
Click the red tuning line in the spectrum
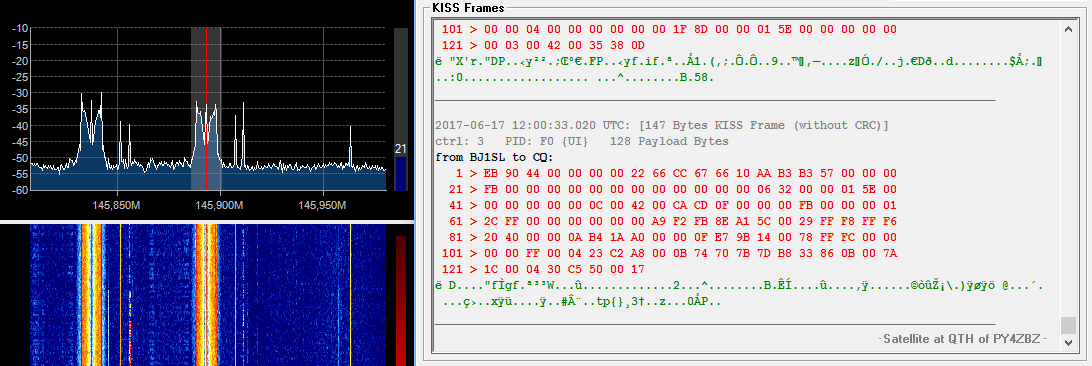tap(206, 109)
